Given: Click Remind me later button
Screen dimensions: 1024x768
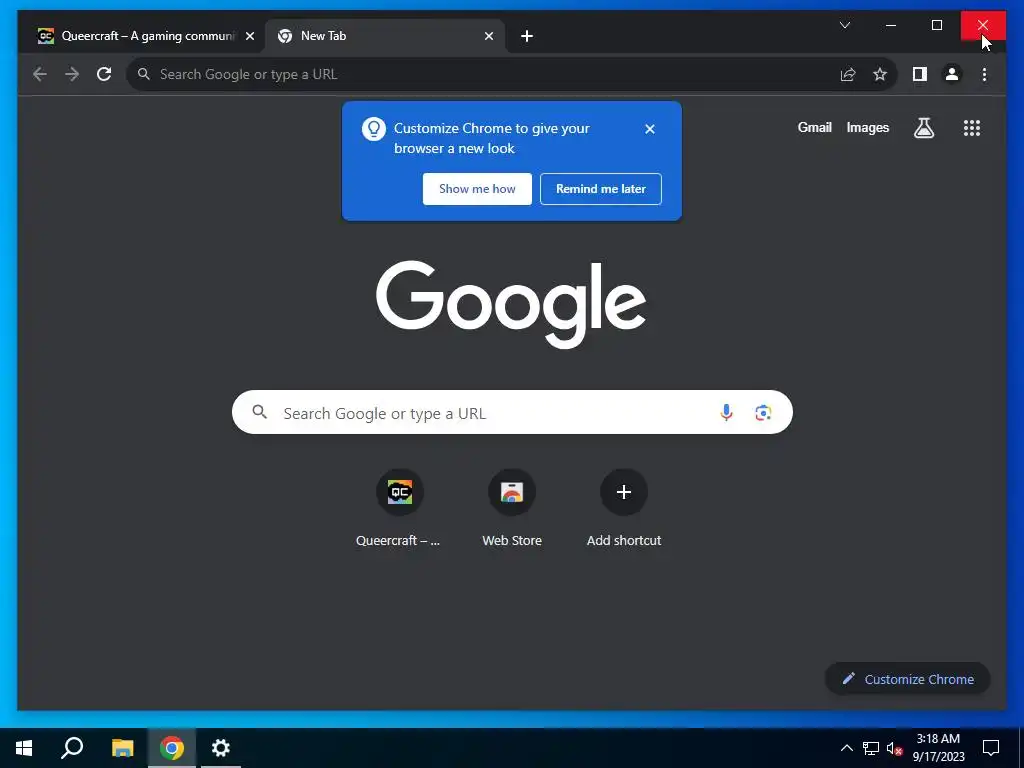Looking at the screenshot, I should [601, 189].
